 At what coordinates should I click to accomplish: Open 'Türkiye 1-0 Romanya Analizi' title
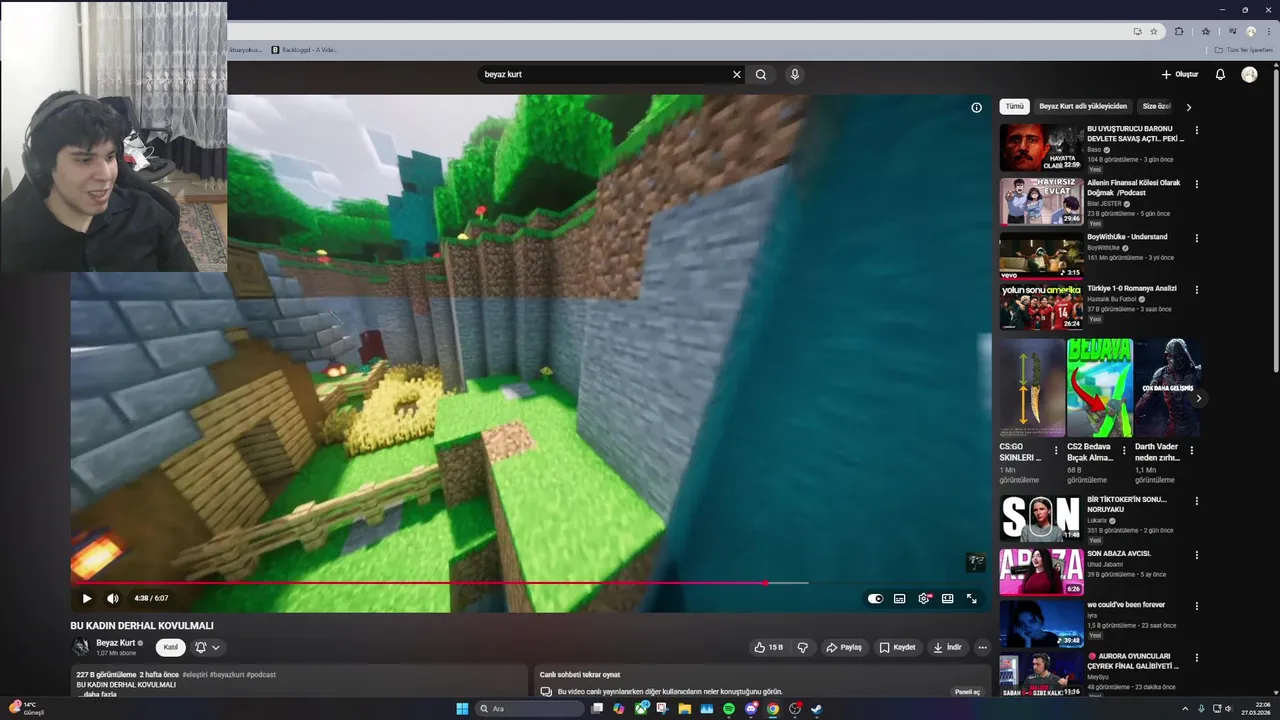point(1132,288)
